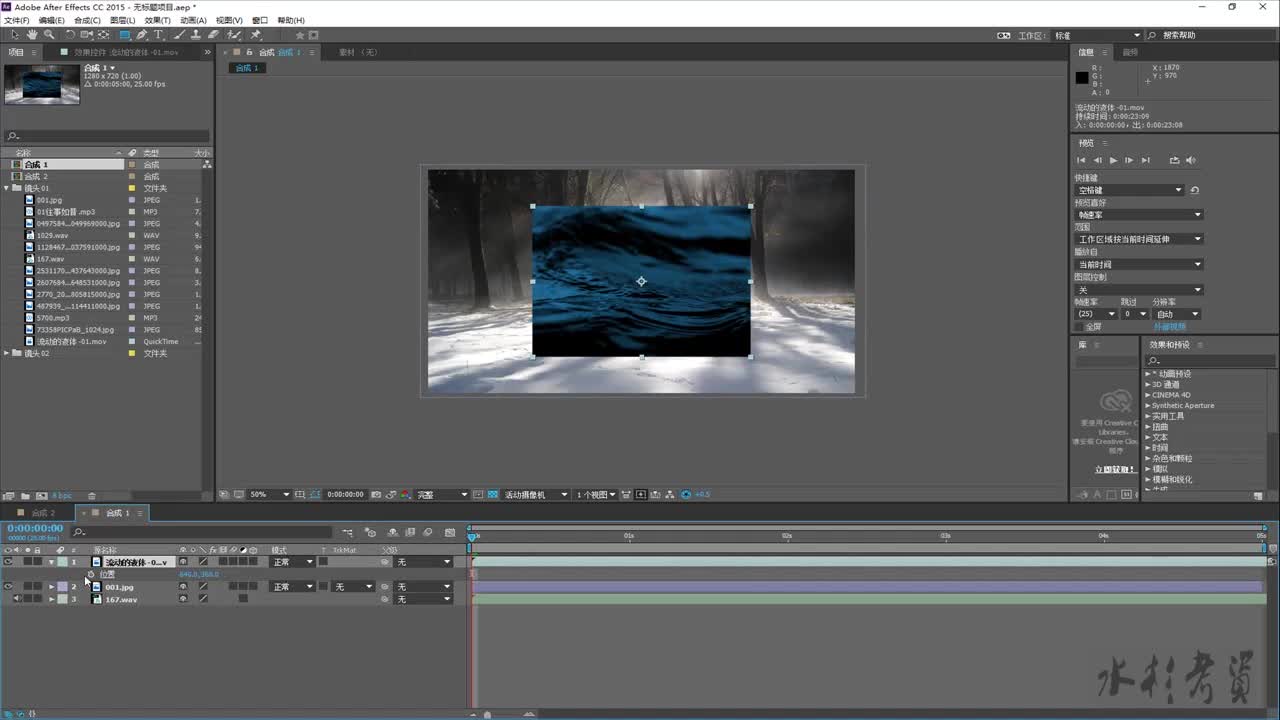Click position stopwatch for liquid layer

[90, 574]
